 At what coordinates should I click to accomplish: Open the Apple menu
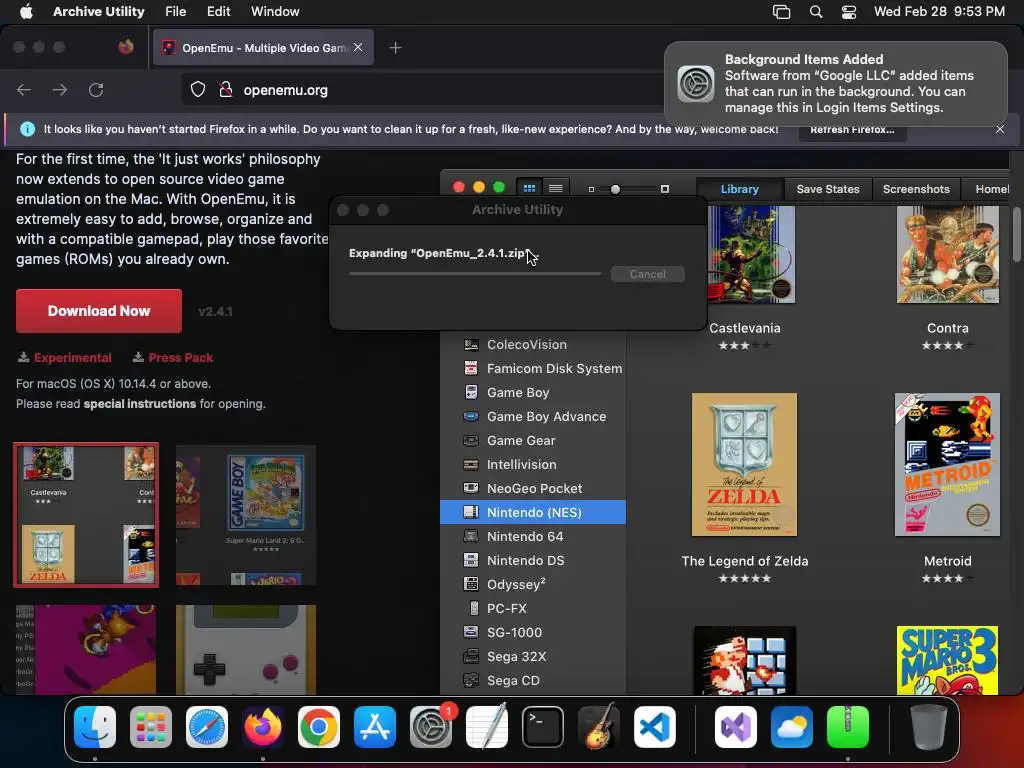pyautogui.click(x=26, y=12)
